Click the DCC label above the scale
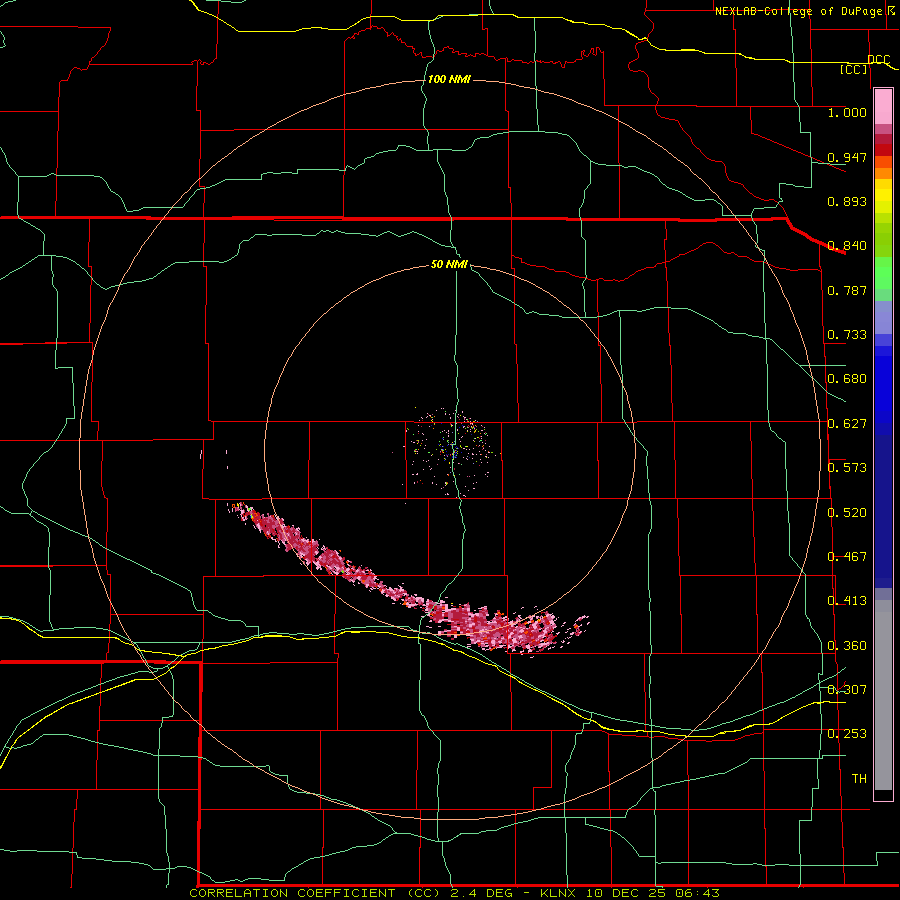The width and height of the screenshot is (900, 900). (878, 60)
